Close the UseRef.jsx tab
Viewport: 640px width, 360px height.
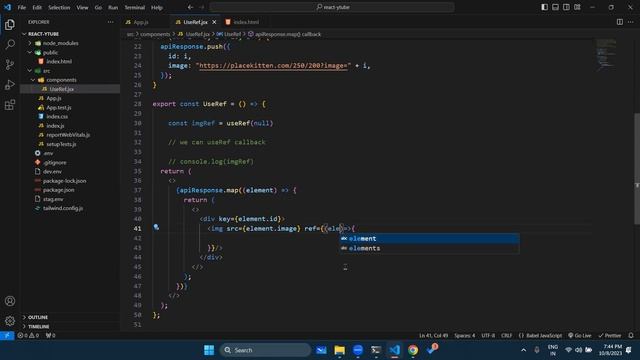tap(214, 22)
